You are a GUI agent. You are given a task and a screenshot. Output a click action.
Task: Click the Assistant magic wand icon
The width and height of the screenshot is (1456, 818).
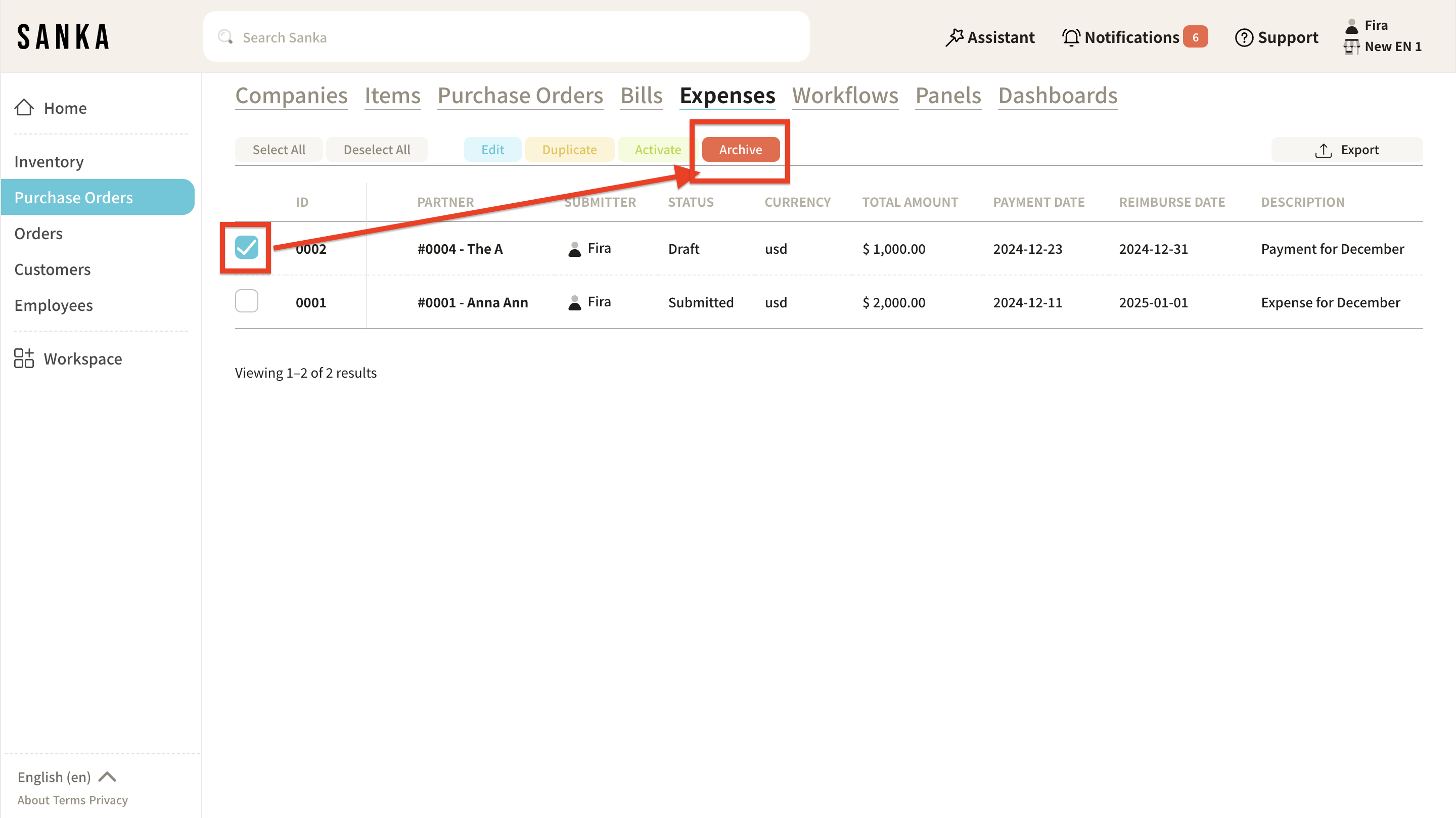coord(954,37)
